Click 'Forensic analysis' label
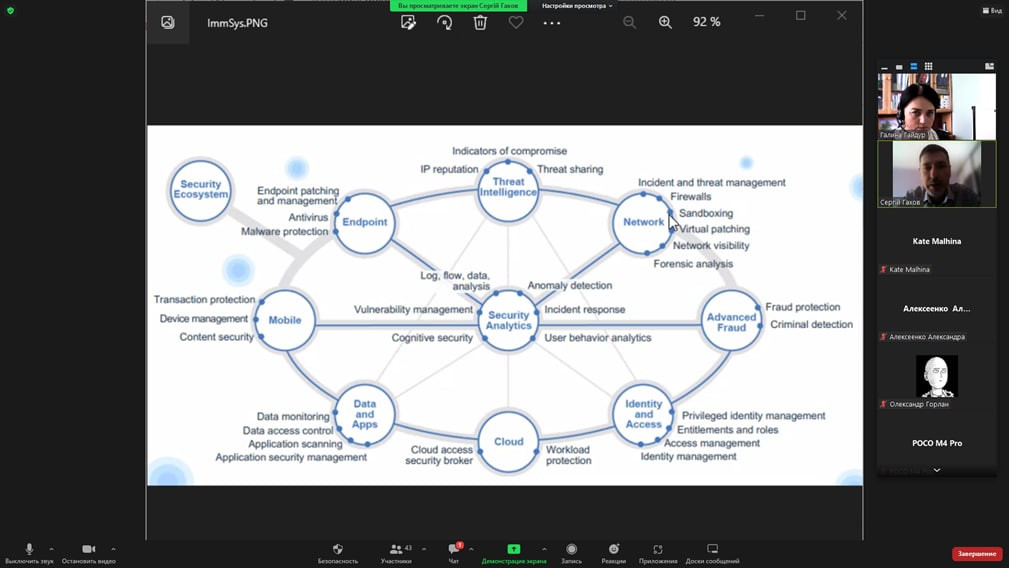 (x=693, y=264)
